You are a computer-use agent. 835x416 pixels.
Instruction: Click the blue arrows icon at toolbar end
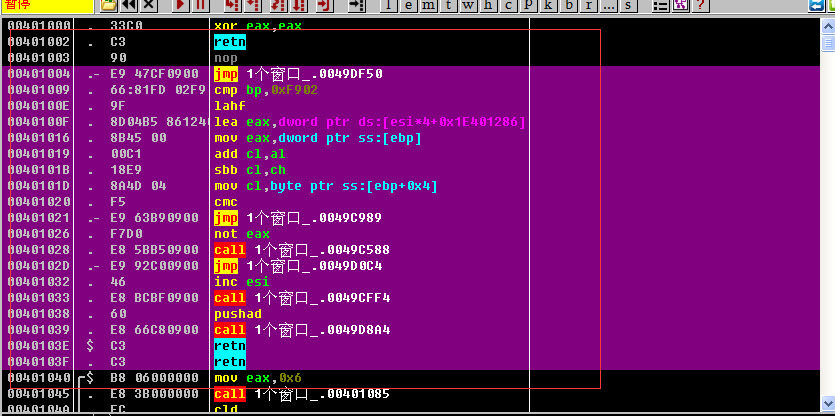point(817,5)
